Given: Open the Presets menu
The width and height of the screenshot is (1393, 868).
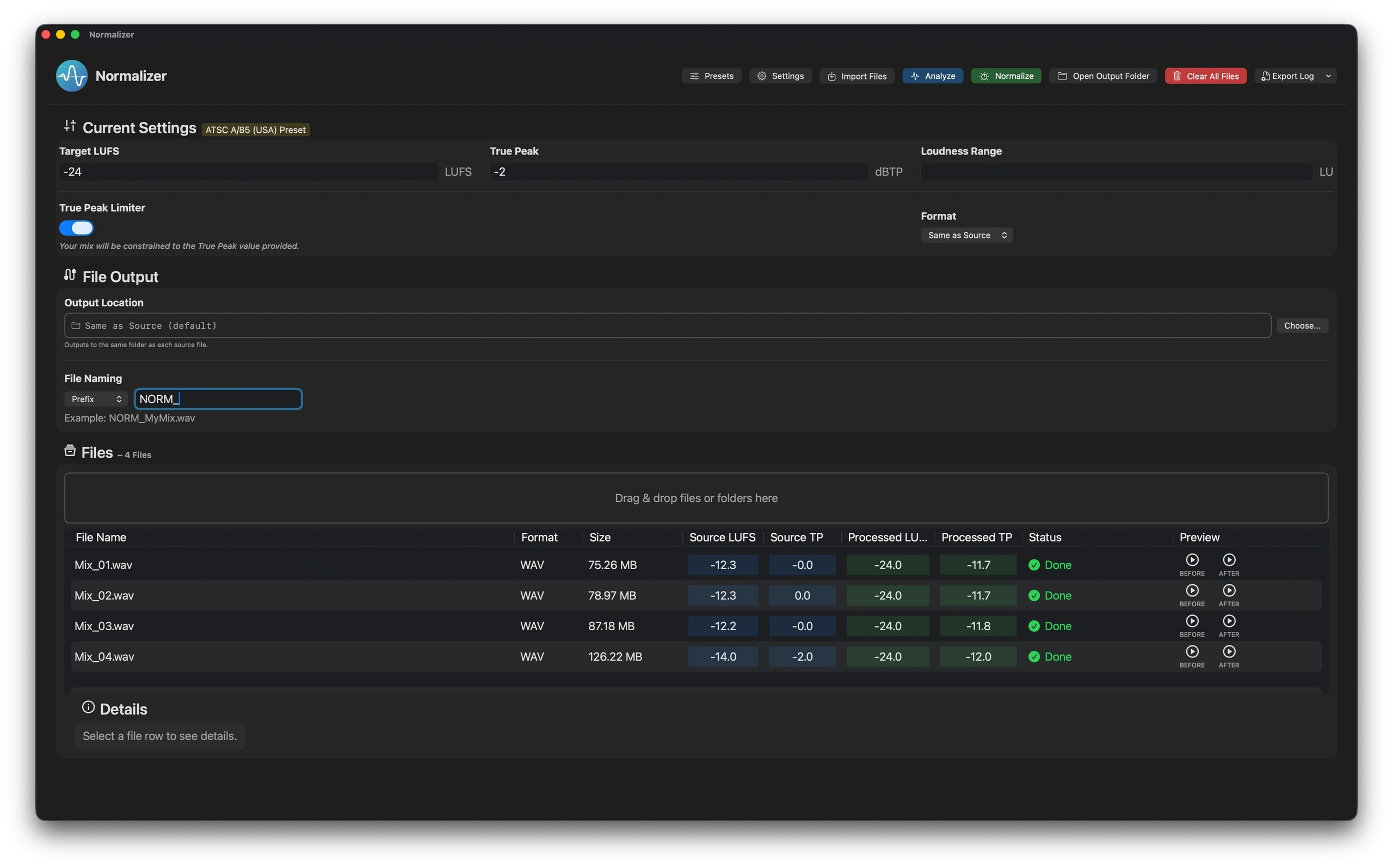Looking at the screenshot, I should 711,76.
